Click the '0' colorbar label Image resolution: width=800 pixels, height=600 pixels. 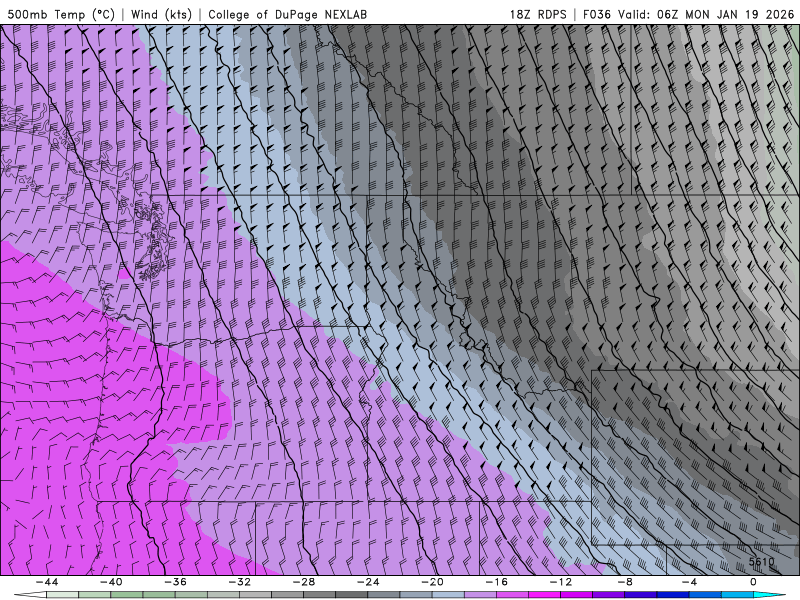(x=754, y=582)
